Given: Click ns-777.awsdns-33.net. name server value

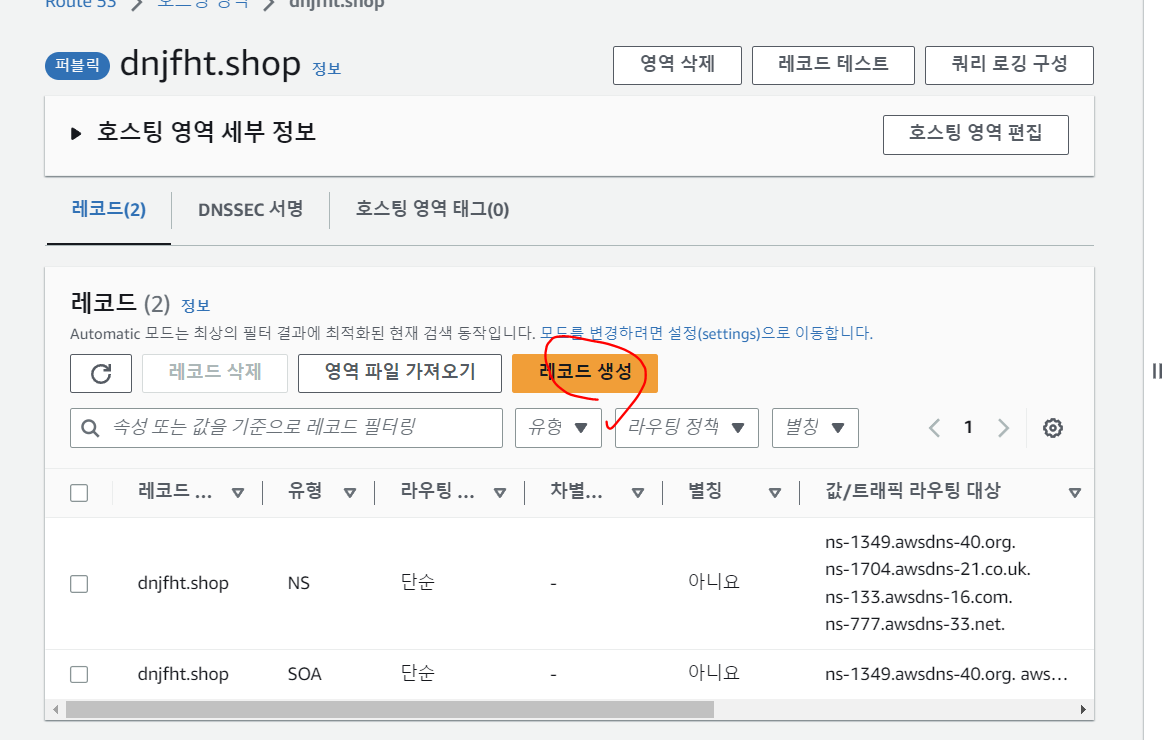Looking at the screenshot, I should pyautogui.click(x=916, y=624).
